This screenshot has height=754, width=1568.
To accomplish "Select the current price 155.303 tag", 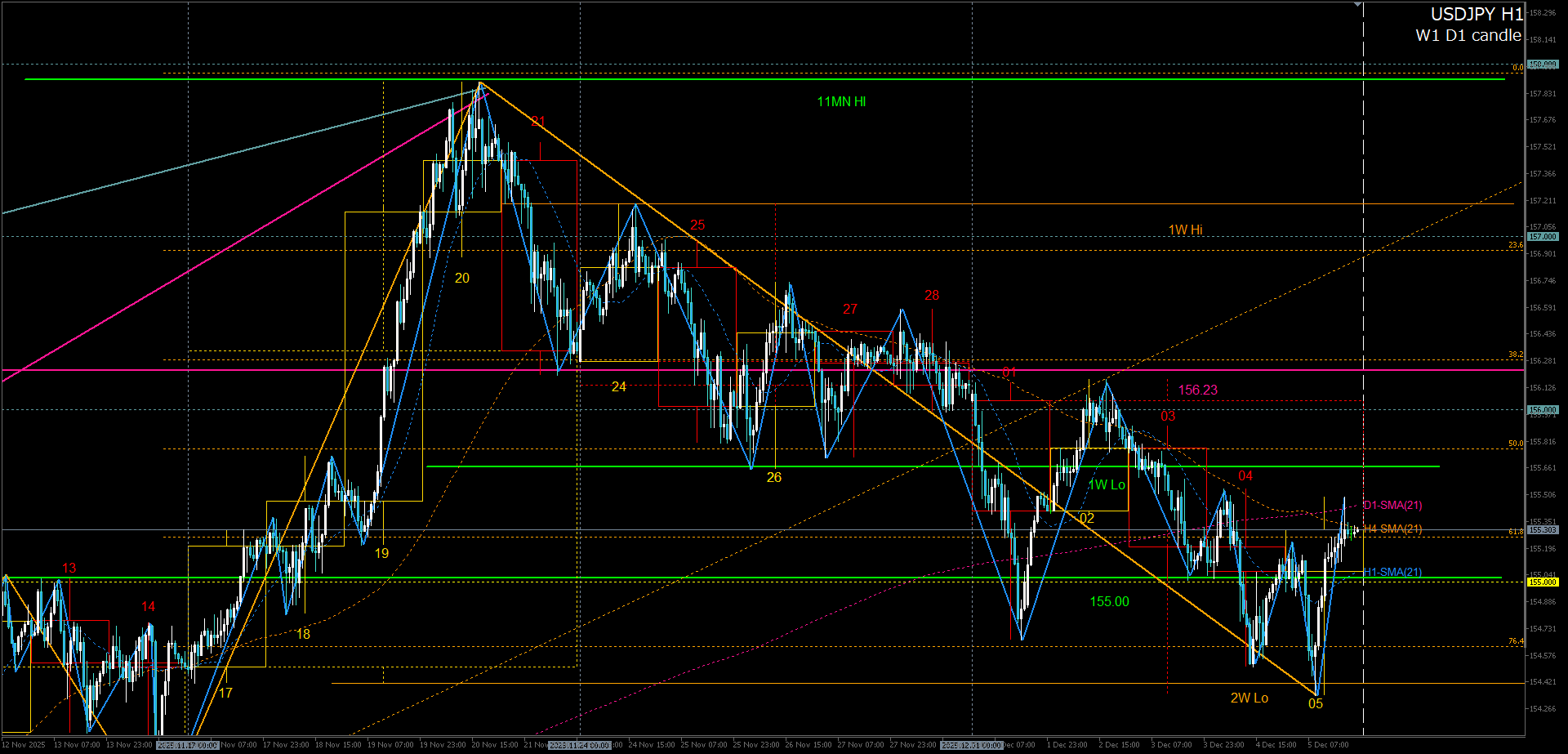I will [1543, 530].
